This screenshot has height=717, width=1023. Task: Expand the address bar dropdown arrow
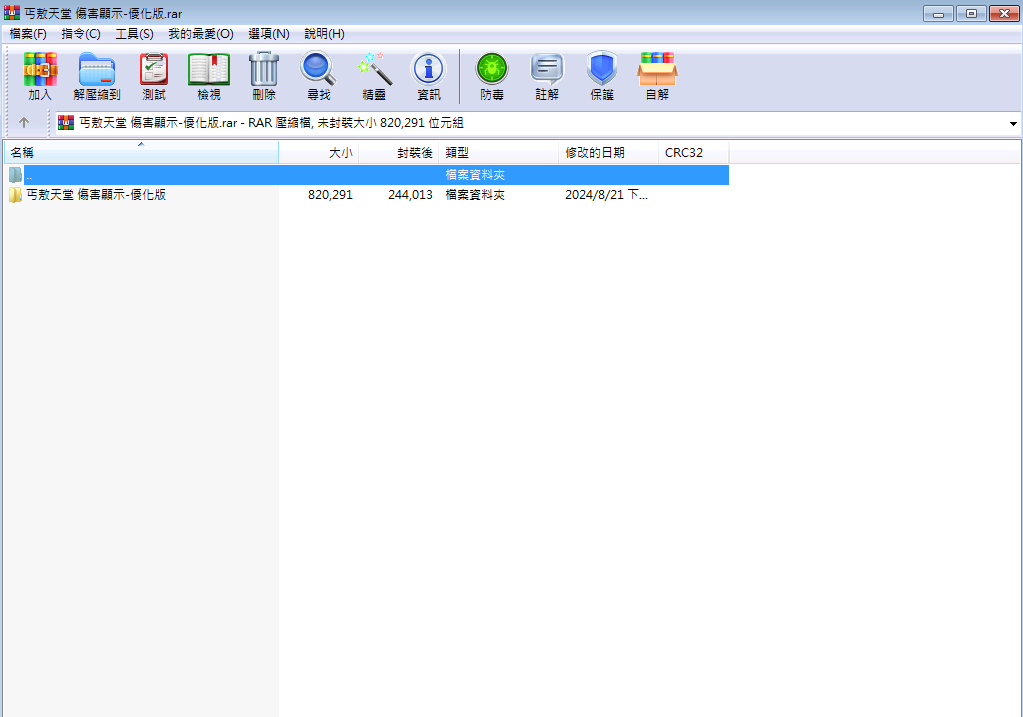1013,123
